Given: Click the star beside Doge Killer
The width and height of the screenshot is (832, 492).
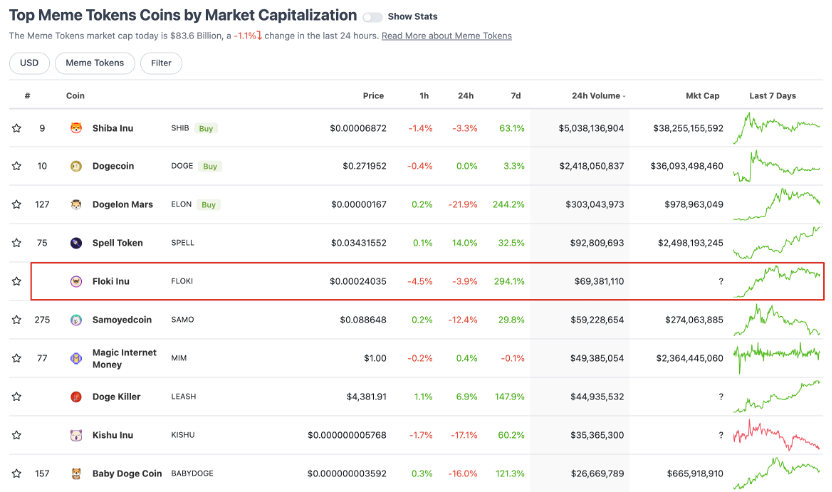Looking at the screenshot, I should point(16,396).
